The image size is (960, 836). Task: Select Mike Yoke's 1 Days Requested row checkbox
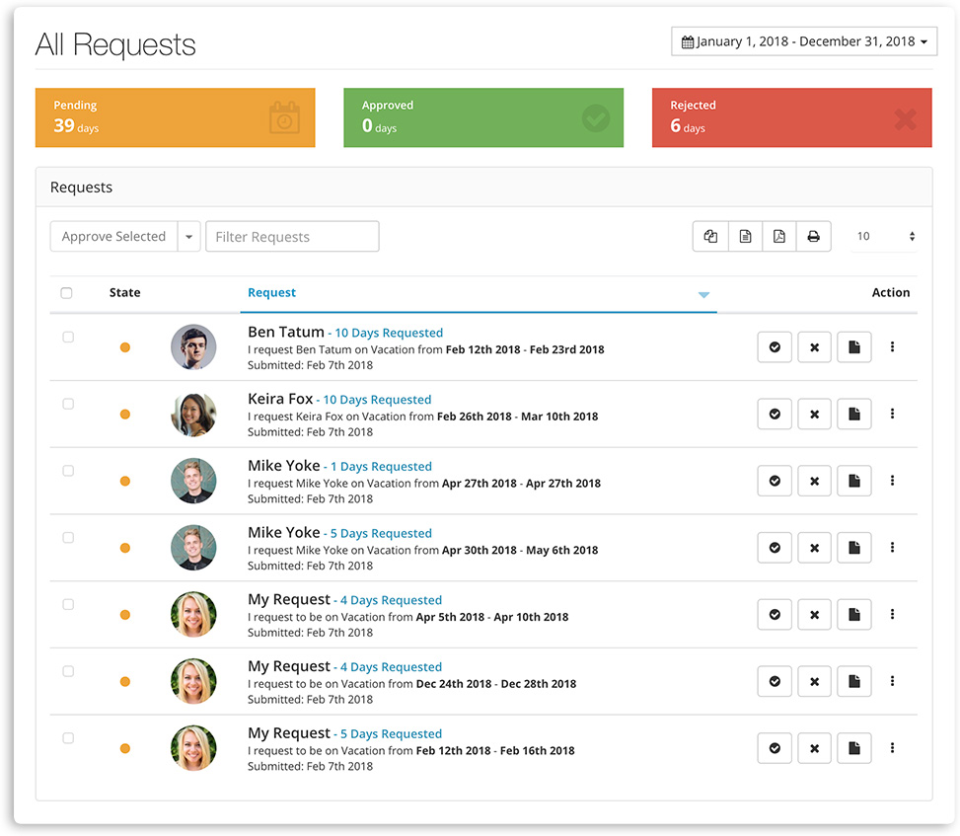(x=68, y=470)
